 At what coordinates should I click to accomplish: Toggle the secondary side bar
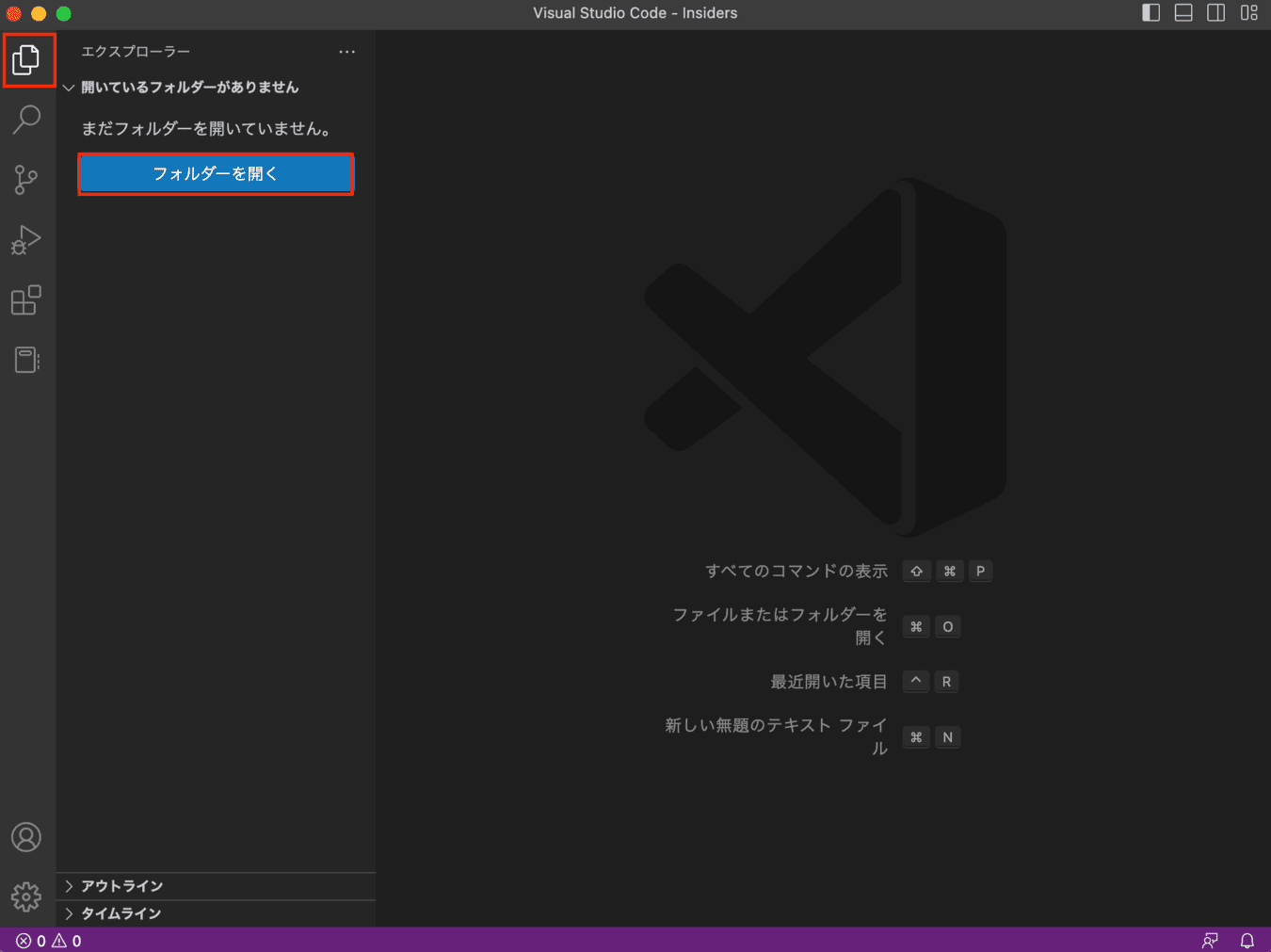[x=1216, y=13]
